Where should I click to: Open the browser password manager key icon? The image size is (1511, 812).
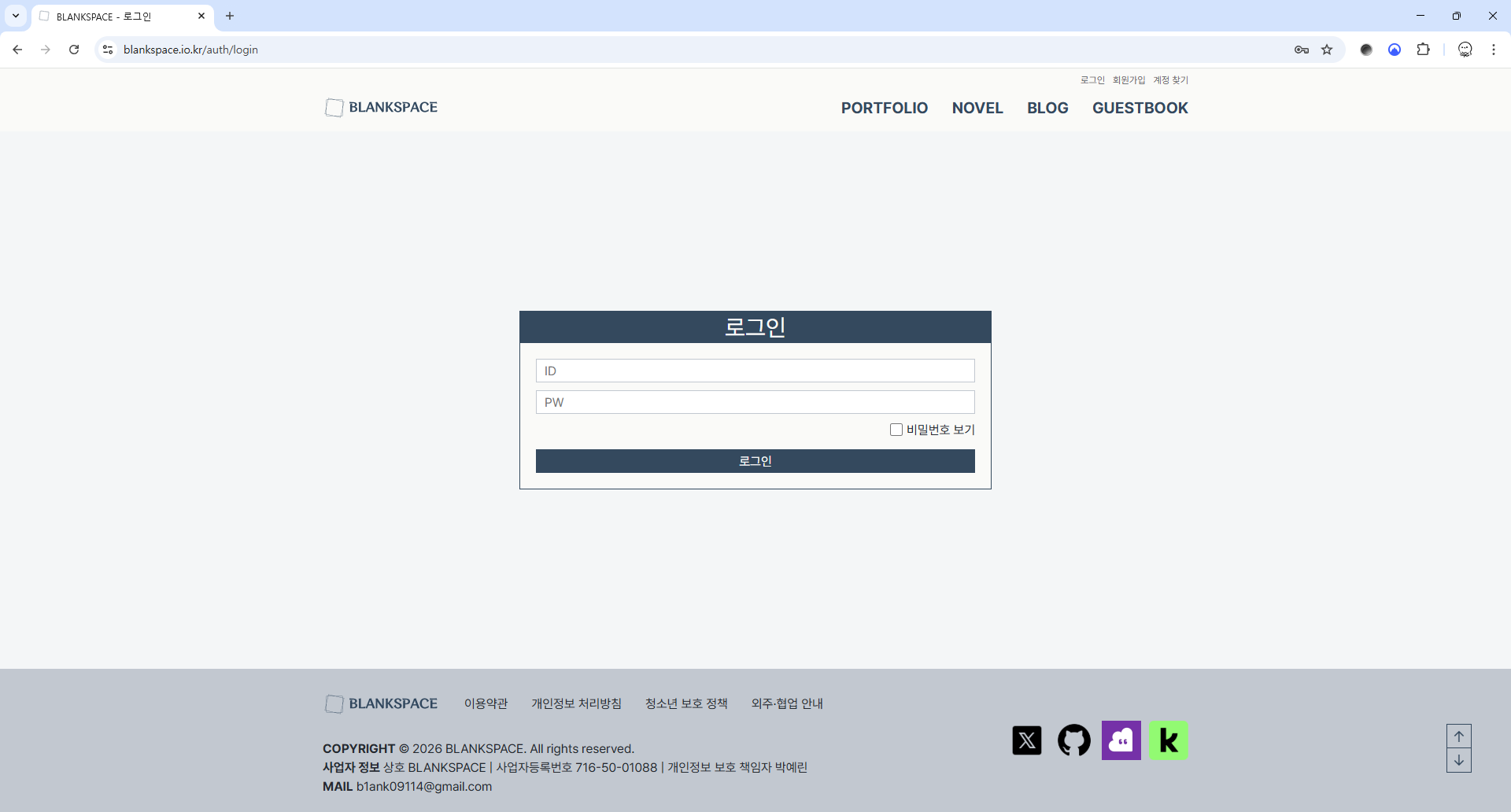1301,50
